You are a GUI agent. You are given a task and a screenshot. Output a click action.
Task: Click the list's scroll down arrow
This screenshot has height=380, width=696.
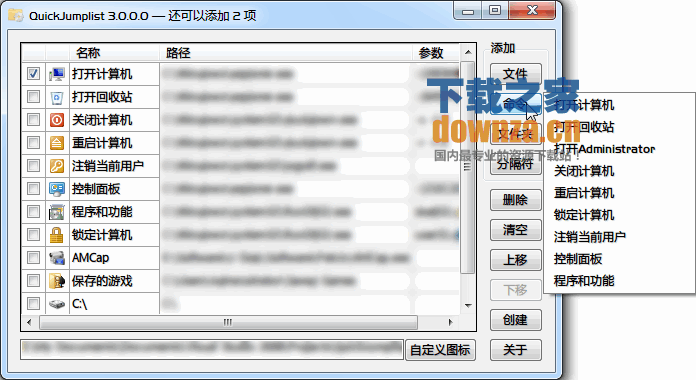468,305
